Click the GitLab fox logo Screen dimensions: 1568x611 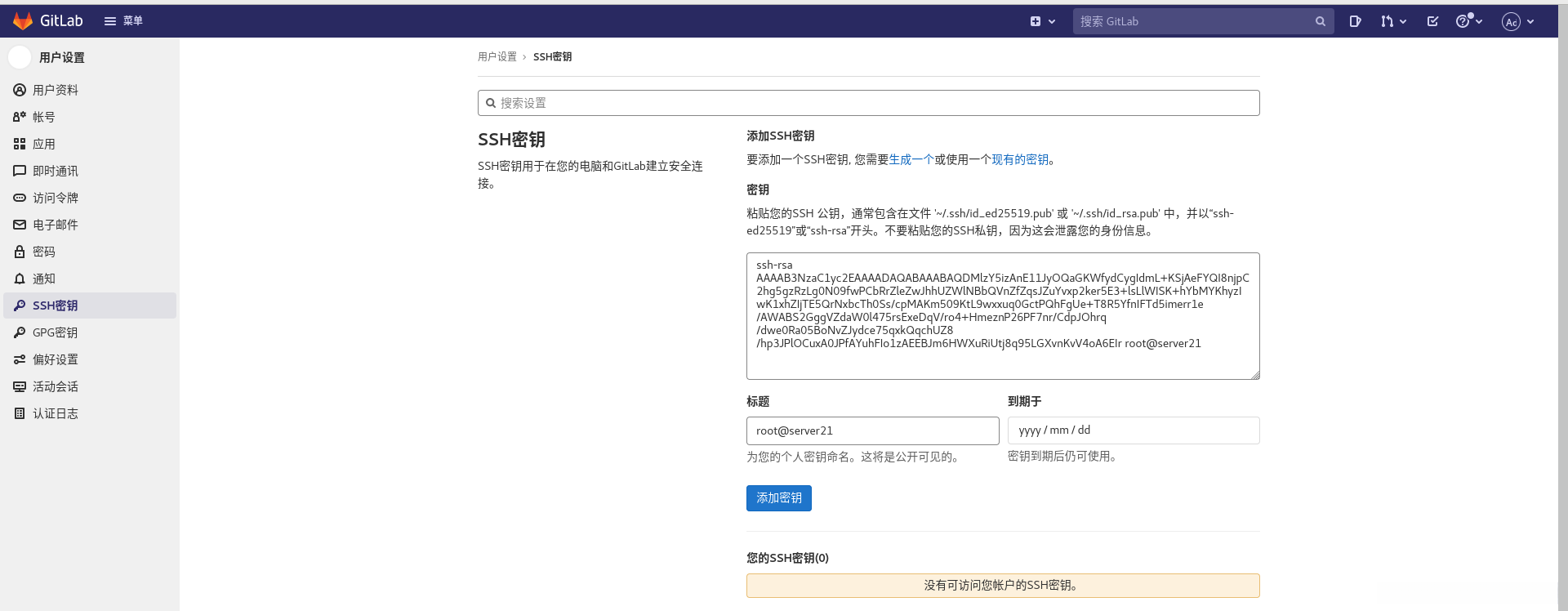(23, 21)
